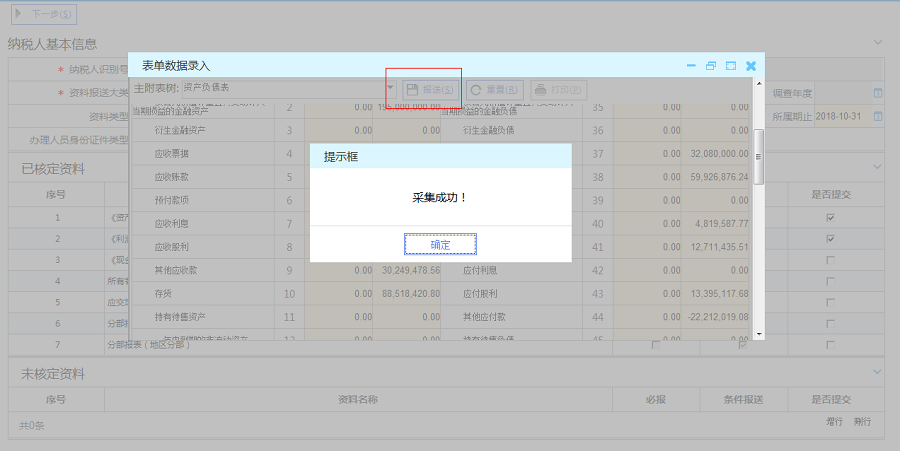Click the 所属期止 date field 2018-10-31
The height and width of the screenshot is (451, 900).
pyautogui.click(x=843, y=116)
